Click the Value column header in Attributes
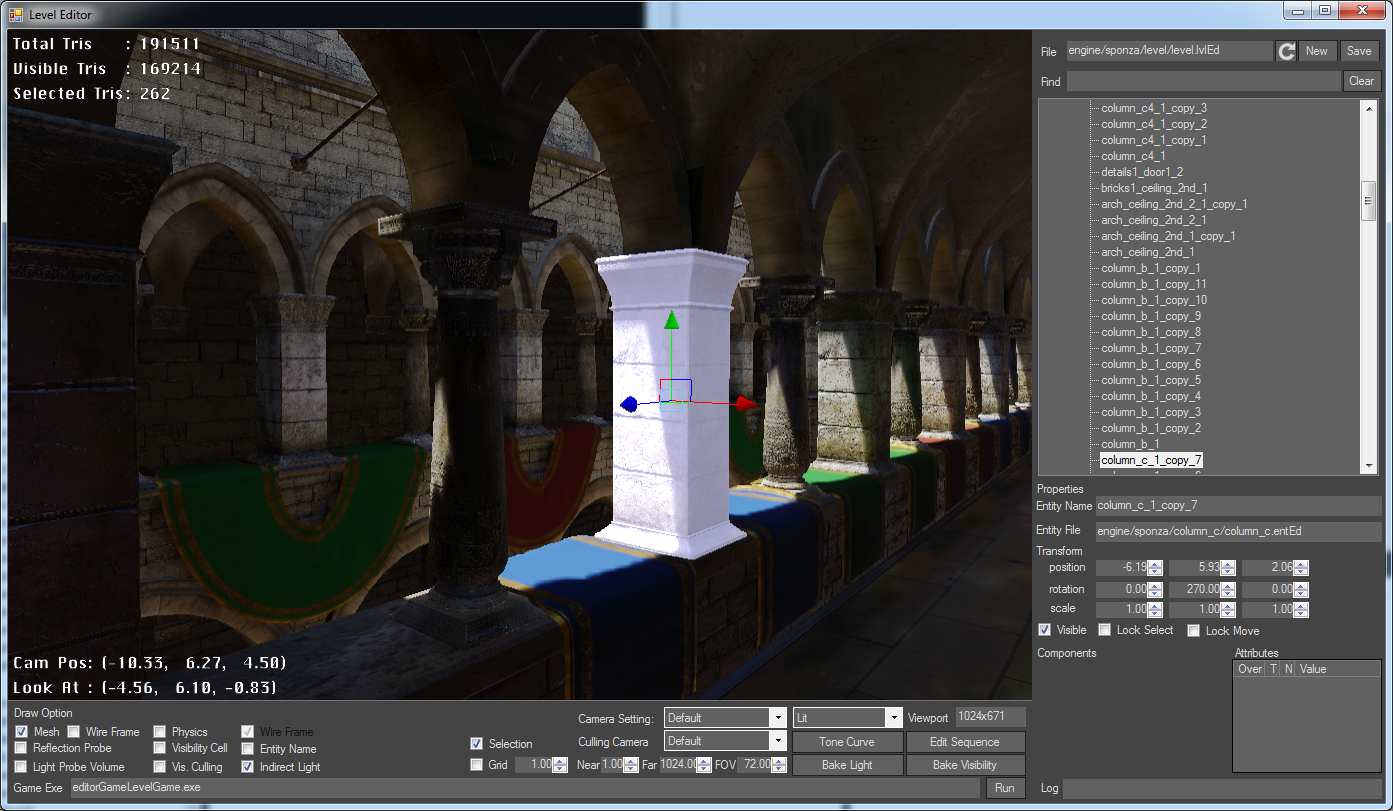The height and width of the screenshot is (811, 1393). pyautogui.click(x=1338, y=669)
